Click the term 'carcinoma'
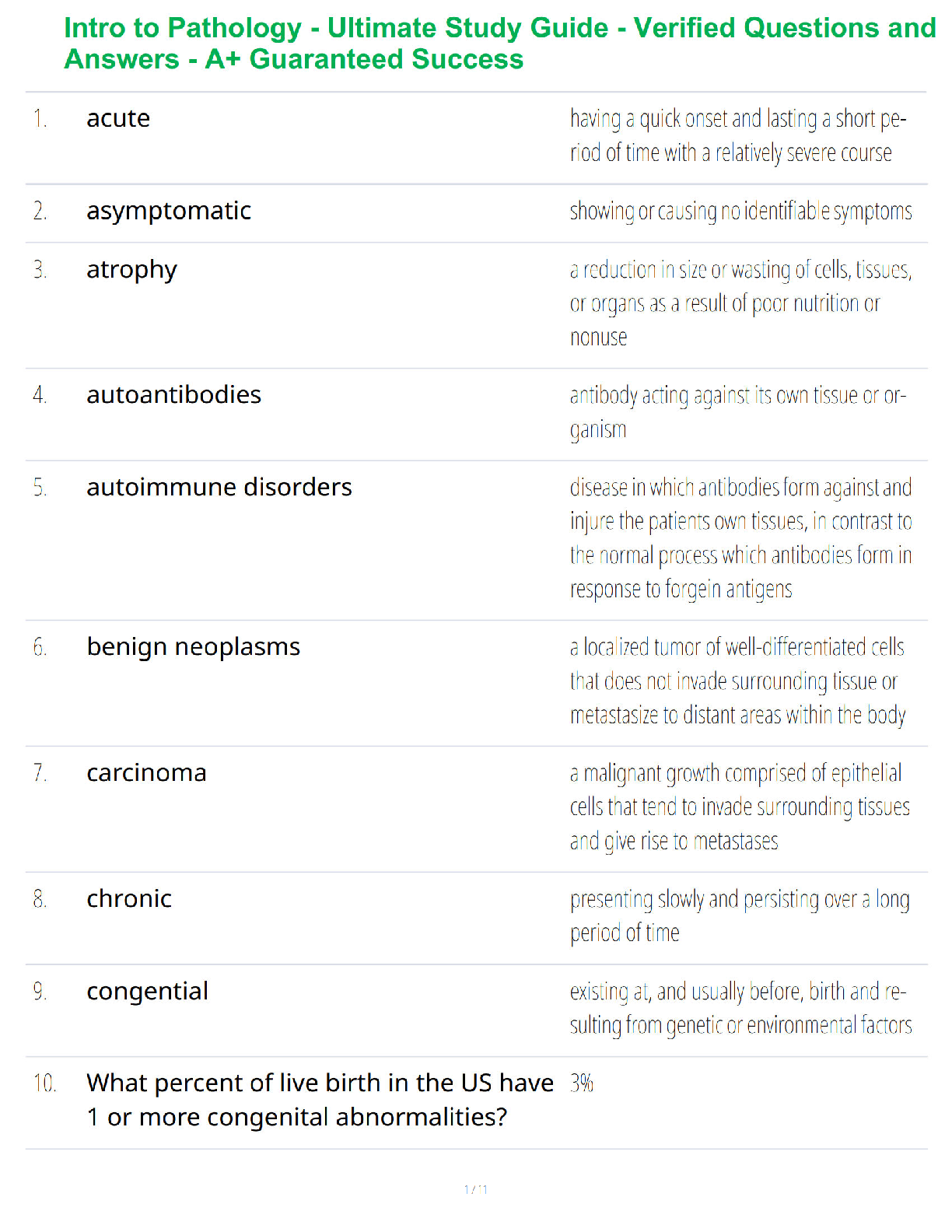This screenshot has width=952, height=1232. coord(146,772)
